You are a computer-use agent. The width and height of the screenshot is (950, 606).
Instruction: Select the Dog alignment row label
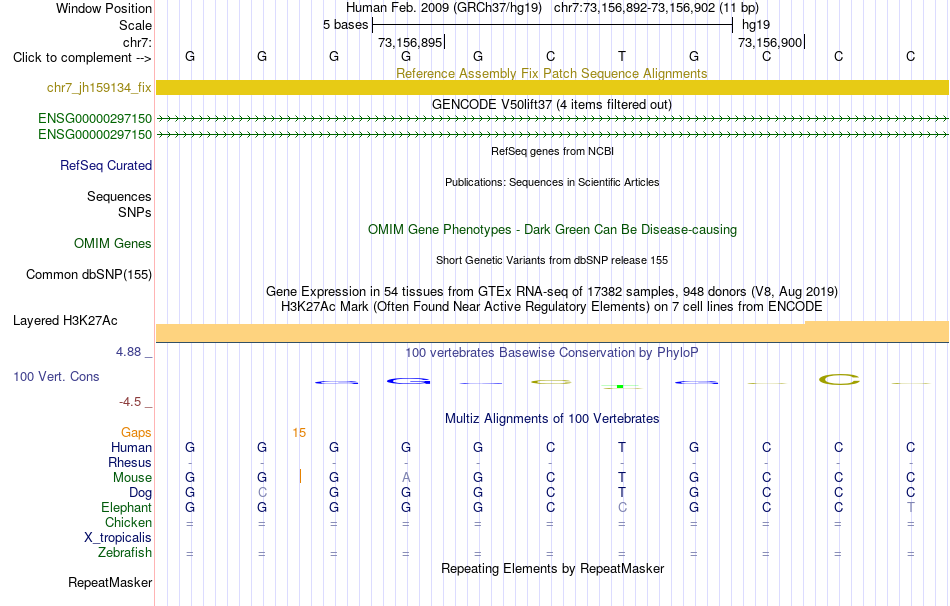pos(140,493)
